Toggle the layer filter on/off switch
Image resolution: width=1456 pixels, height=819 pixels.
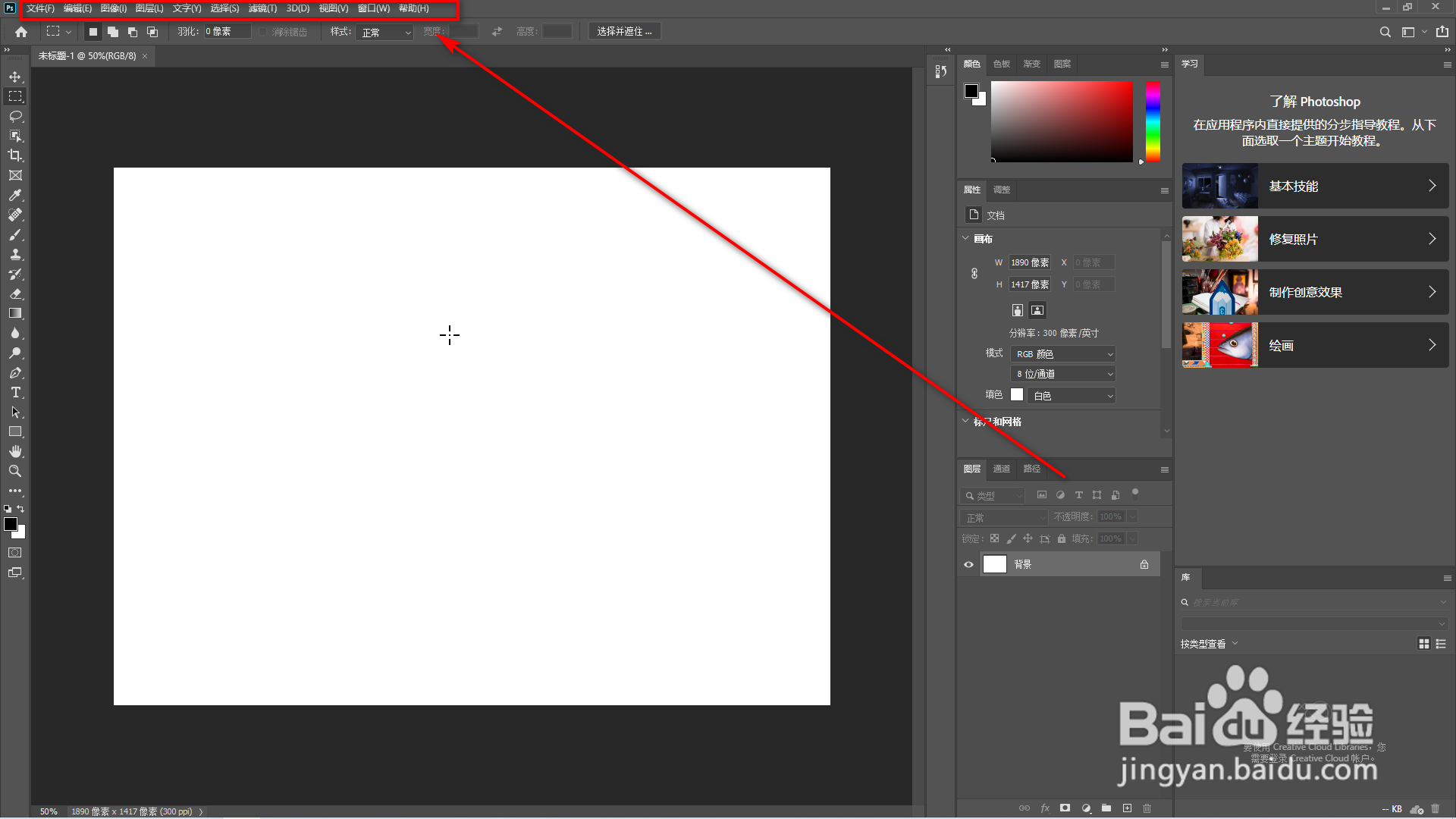(1135, 493)
